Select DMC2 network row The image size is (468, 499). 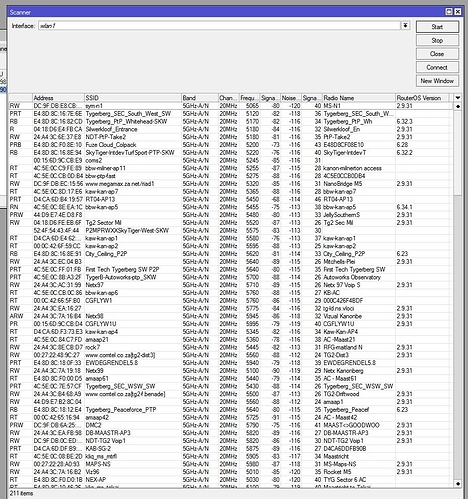pos(231,425)
